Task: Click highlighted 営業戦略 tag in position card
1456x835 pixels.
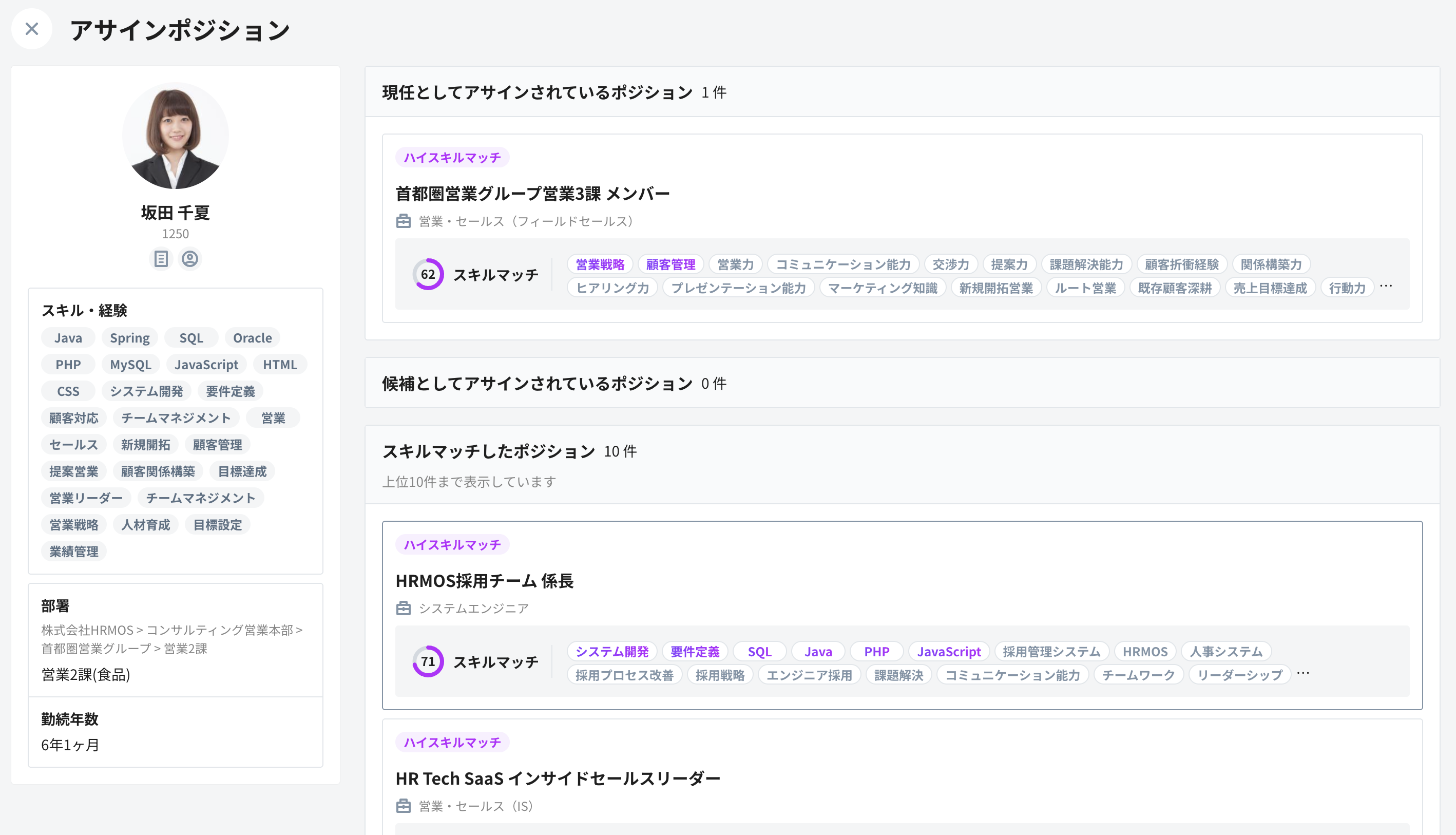Action: tap(600, 264)
